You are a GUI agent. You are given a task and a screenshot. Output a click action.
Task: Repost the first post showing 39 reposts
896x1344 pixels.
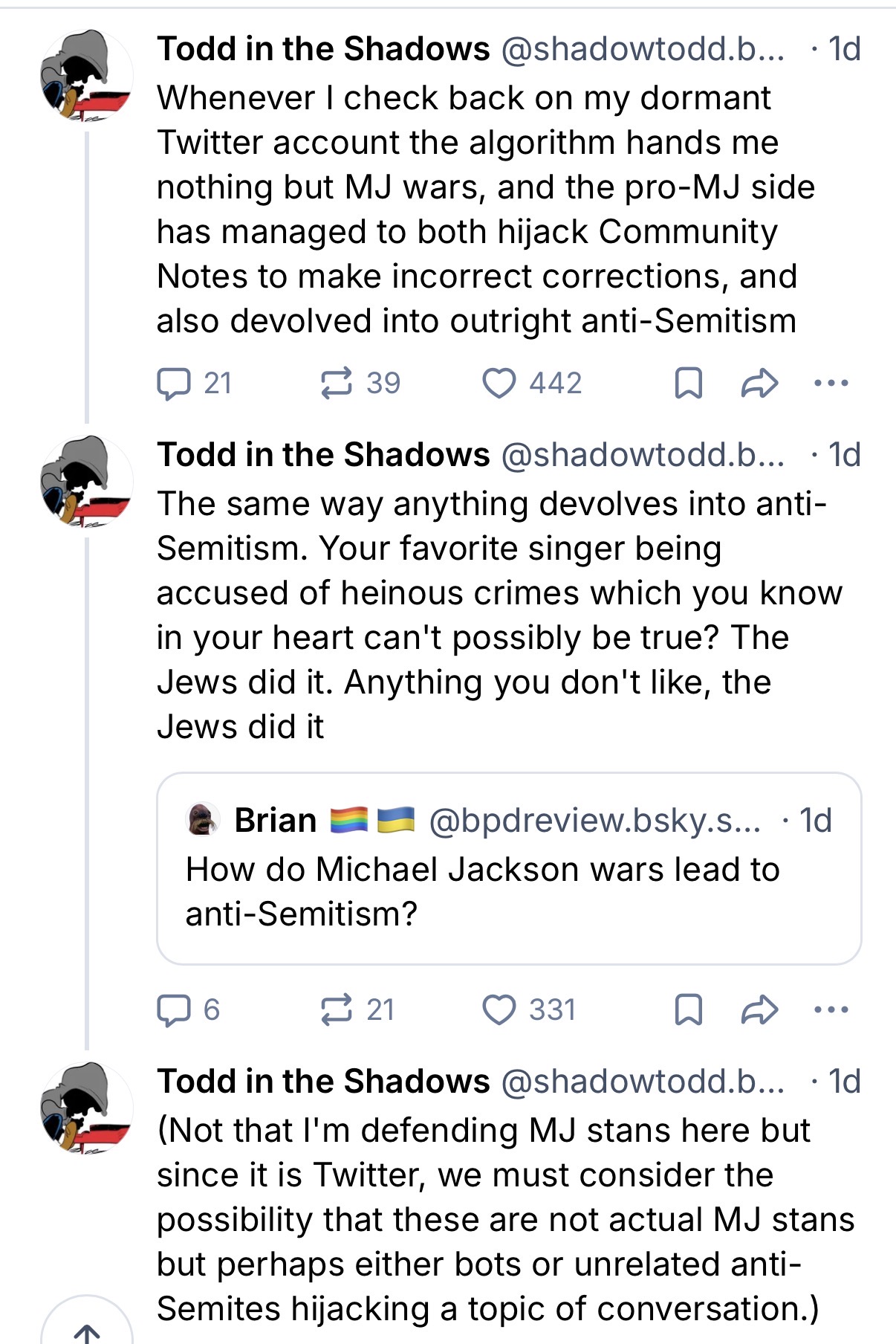(360, 384)
